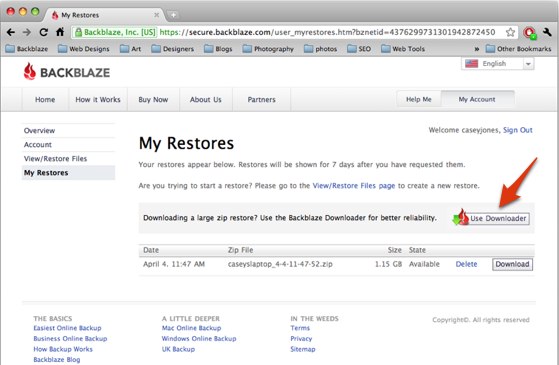The width and height of the screenshot is (559, 365).
Task: Bookmark this page with the star icon
Action: click(510, 32)
